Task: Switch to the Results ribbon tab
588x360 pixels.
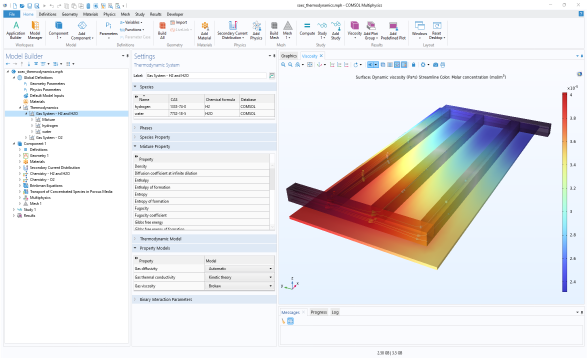Action: (155, 14)
